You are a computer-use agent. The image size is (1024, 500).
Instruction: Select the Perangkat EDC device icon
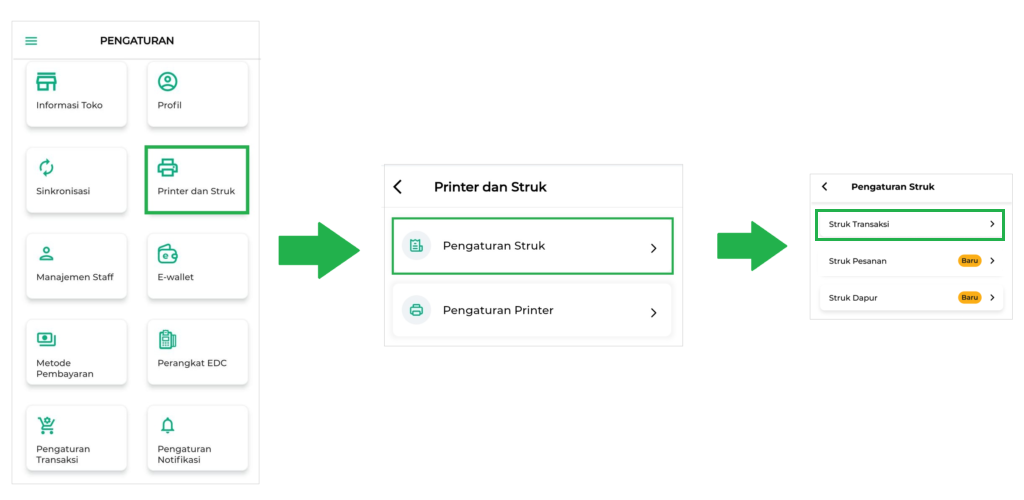click(x=168, y=339)
